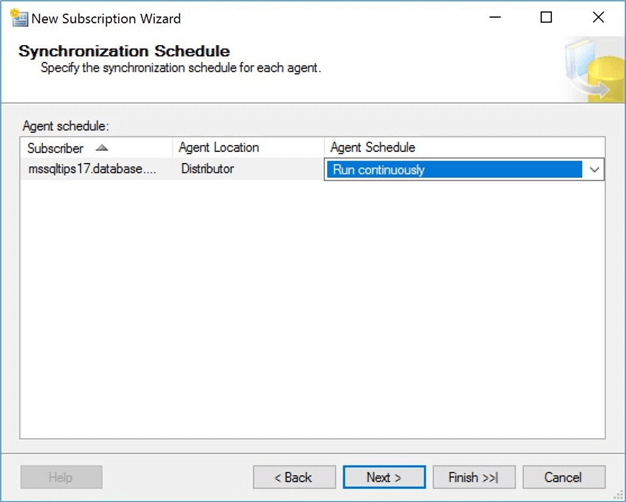The height and width of the screenshot is (502, 626).
Task: Maximize the wizard window
Action: (546, 18)
